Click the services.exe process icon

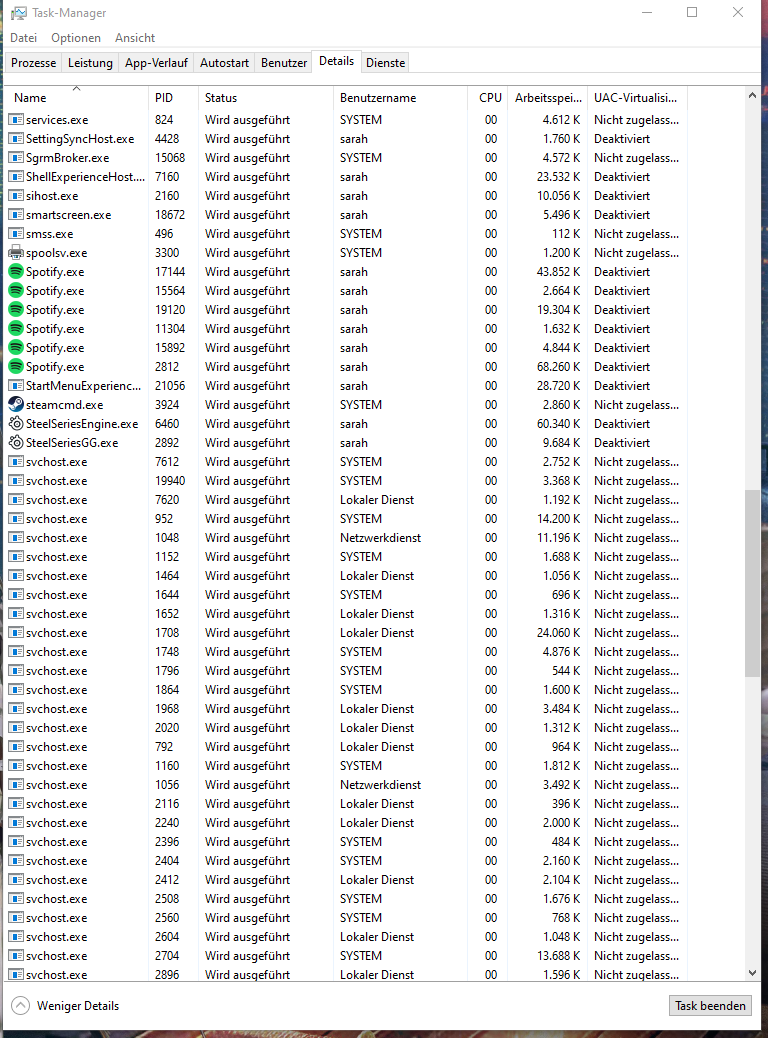(16, 120)
